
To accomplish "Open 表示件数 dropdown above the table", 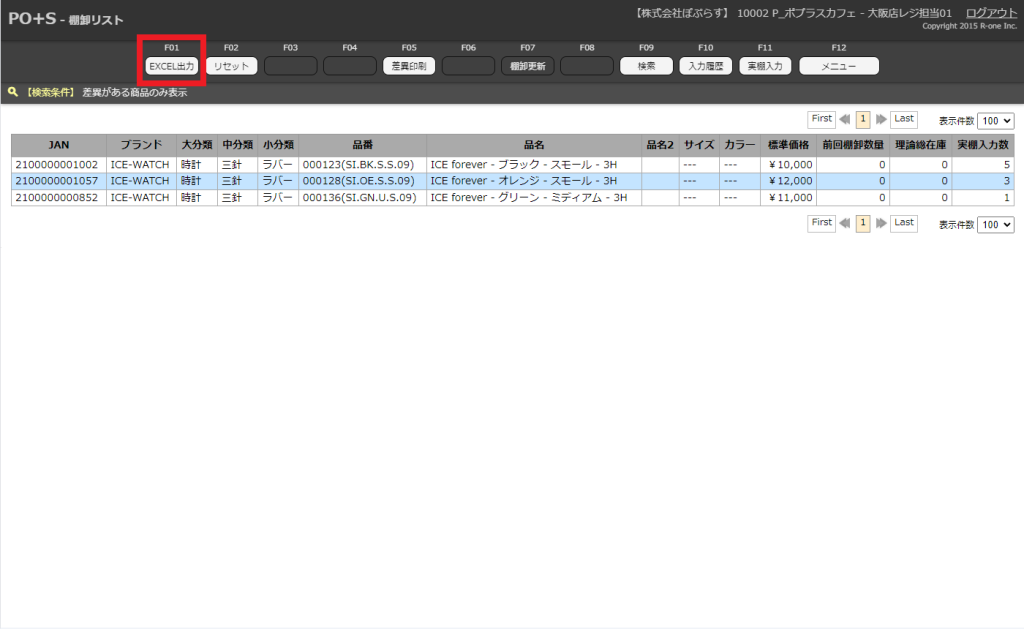I will pos(995,120).
